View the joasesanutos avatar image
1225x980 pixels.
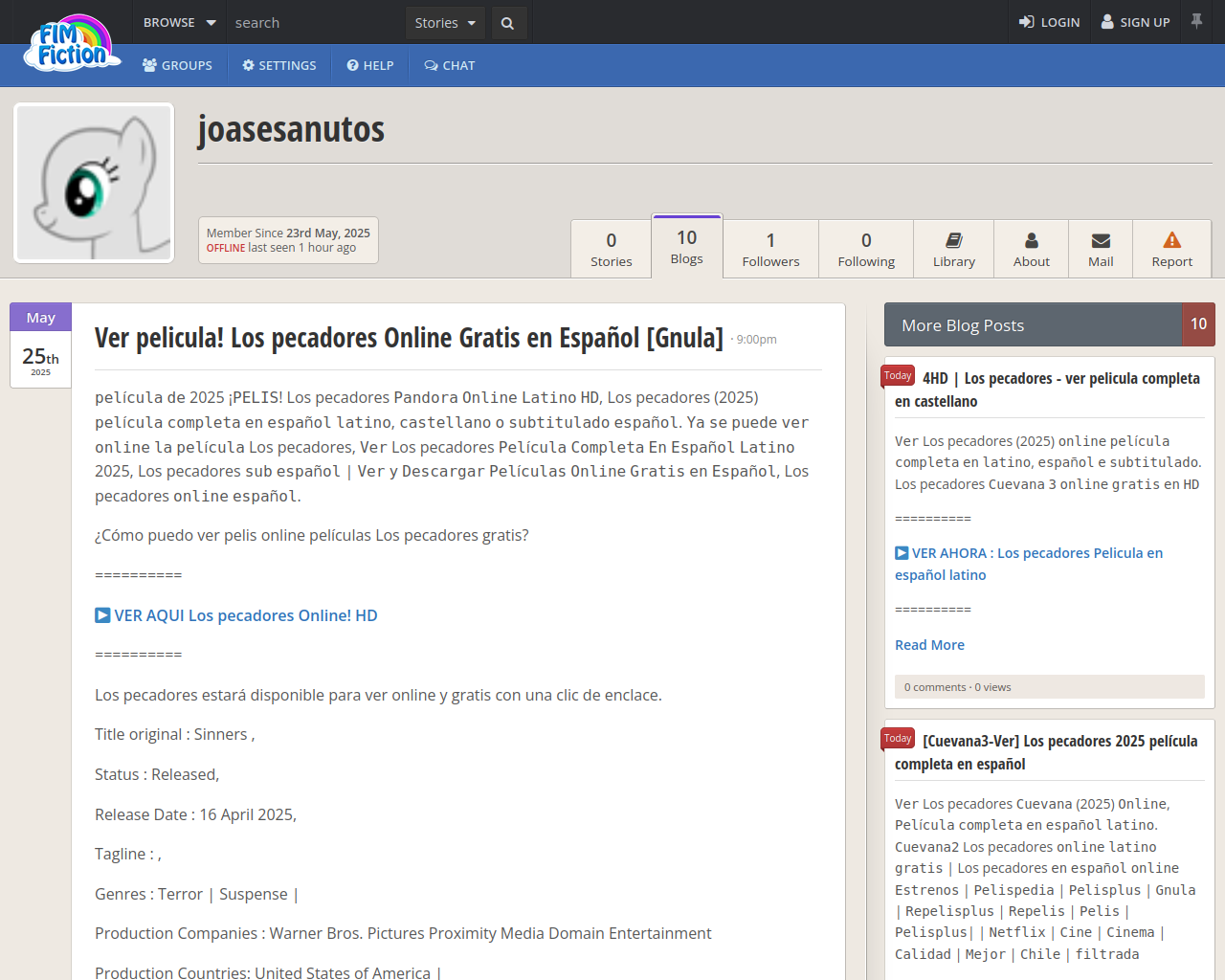[x=94, y=183]
